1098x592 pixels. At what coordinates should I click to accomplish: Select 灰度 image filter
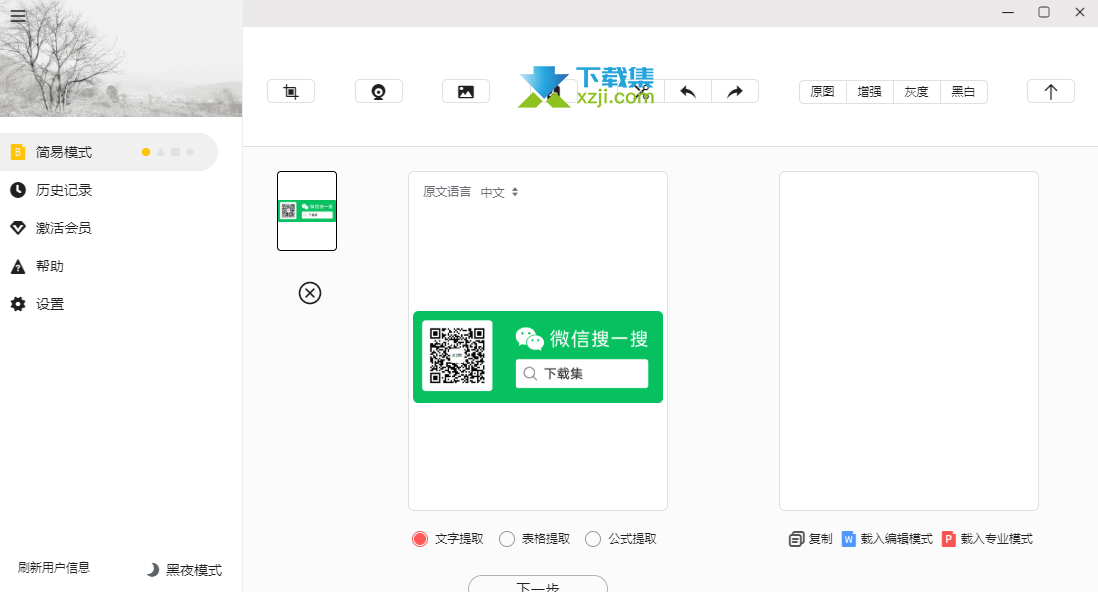tap(917, 92)
